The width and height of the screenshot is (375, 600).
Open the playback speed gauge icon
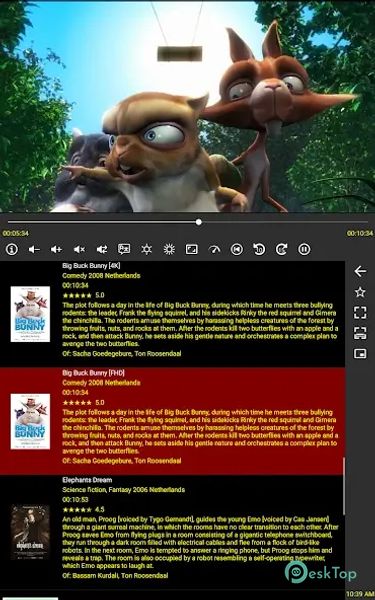click(214, 249)
